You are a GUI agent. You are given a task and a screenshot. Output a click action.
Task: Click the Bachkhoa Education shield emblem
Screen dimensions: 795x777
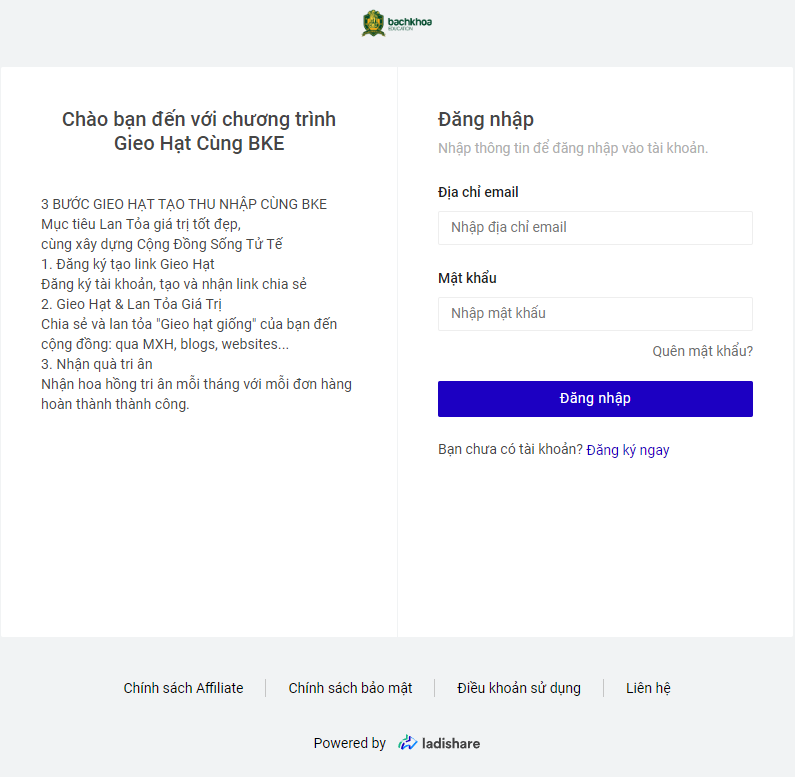[373, 23]
